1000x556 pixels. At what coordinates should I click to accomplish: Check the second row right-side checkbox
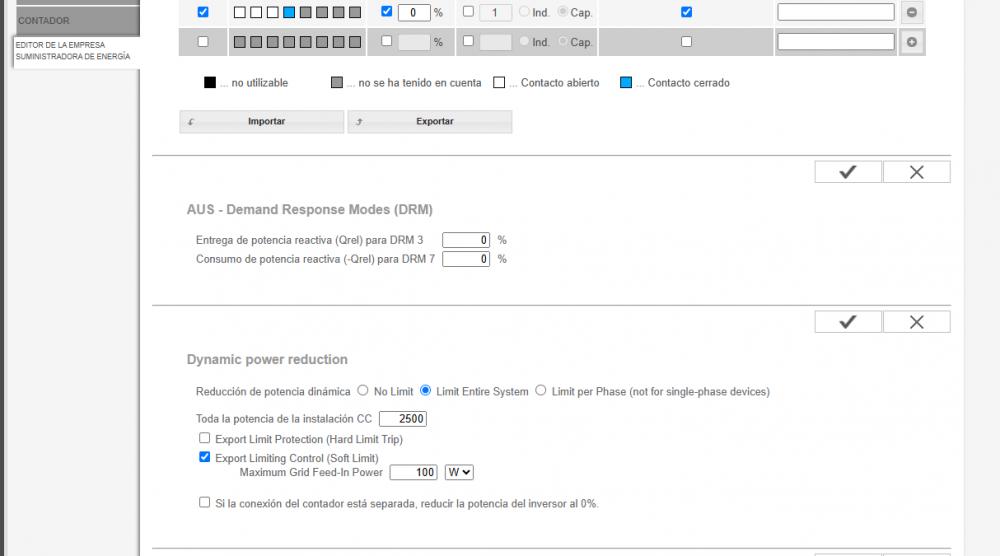pos(686,41)
